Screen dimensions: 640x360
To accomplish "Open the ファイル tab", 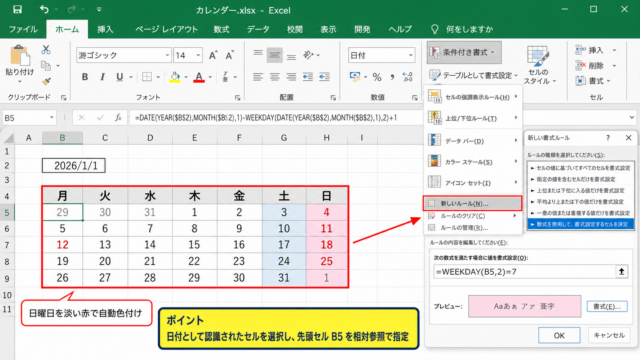I will tap(23, 29).
